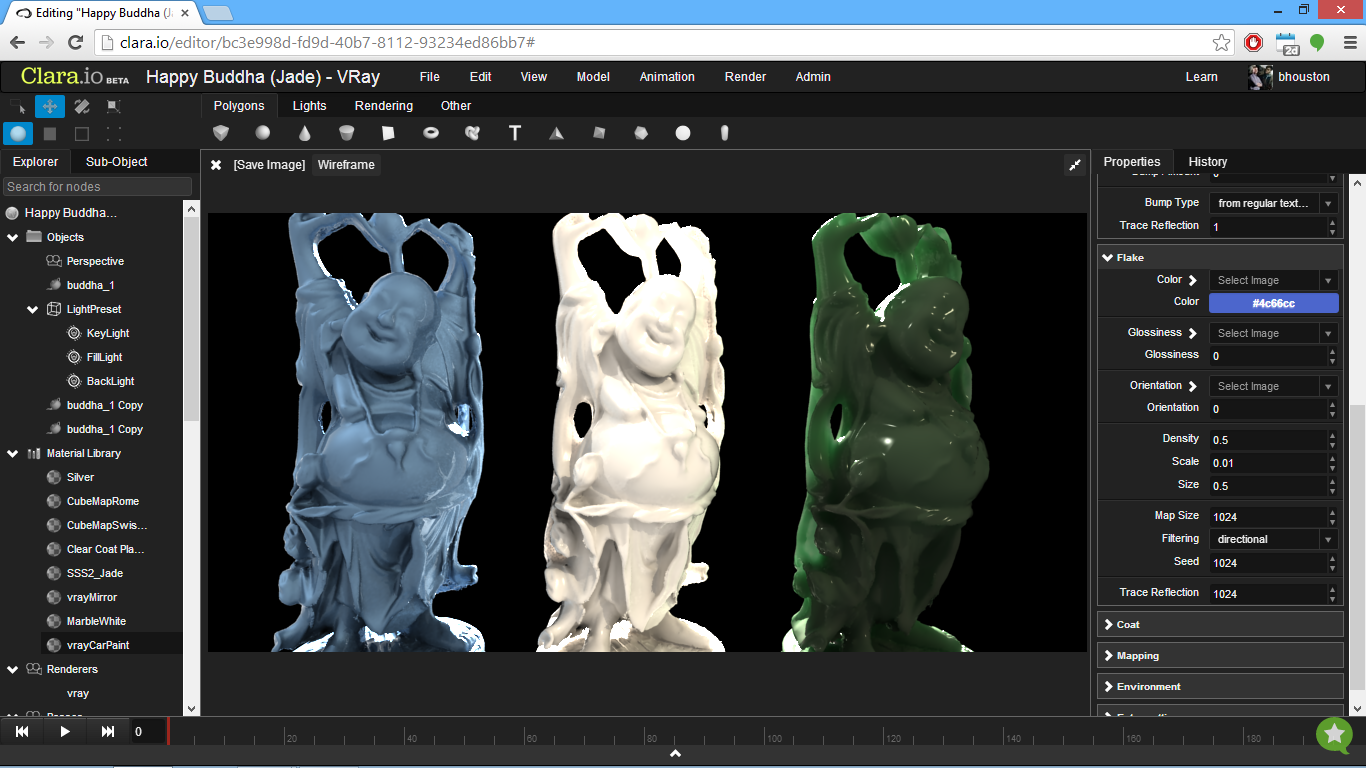This screenshot has height=768, width=1366.
Task: Create a flat circle primitive
Action: pyautogui.click(x=683, y=133)
